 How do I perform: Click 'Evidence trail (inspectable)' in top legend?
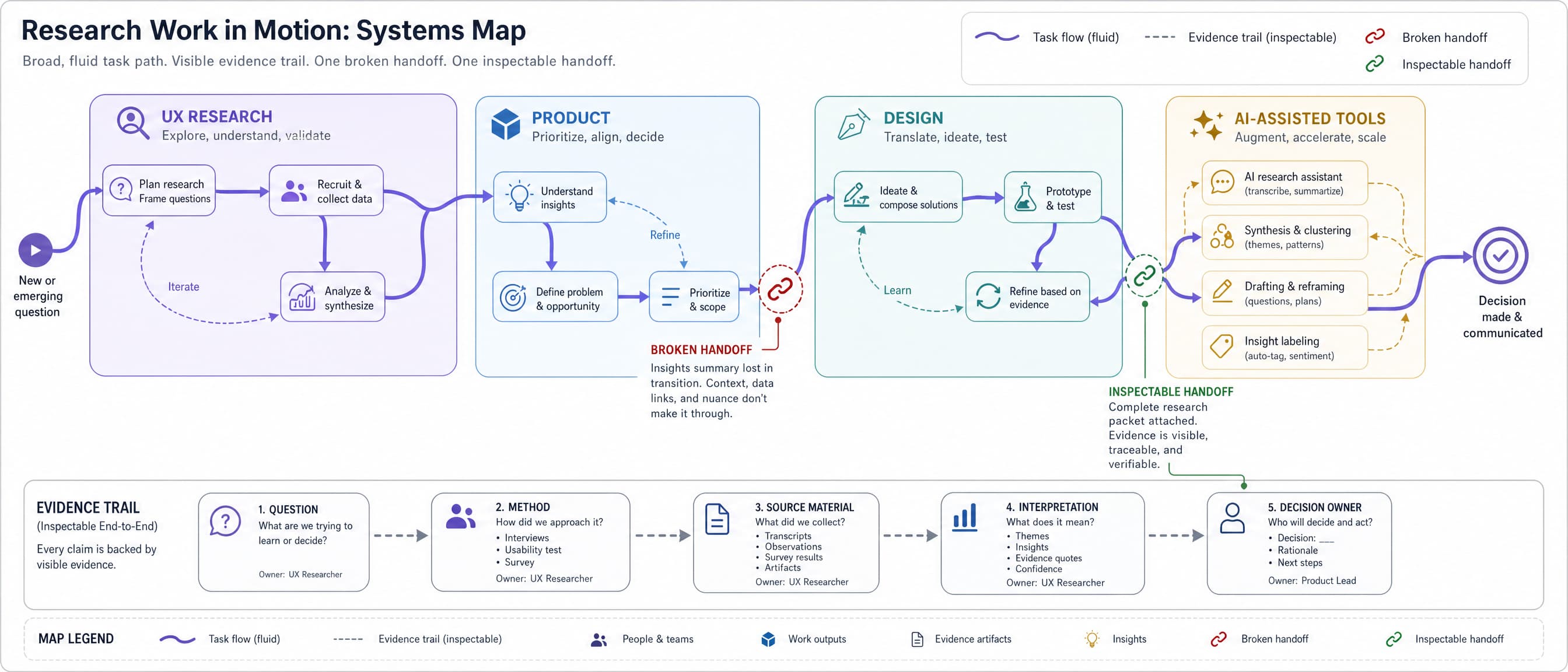click(1262, 37)
